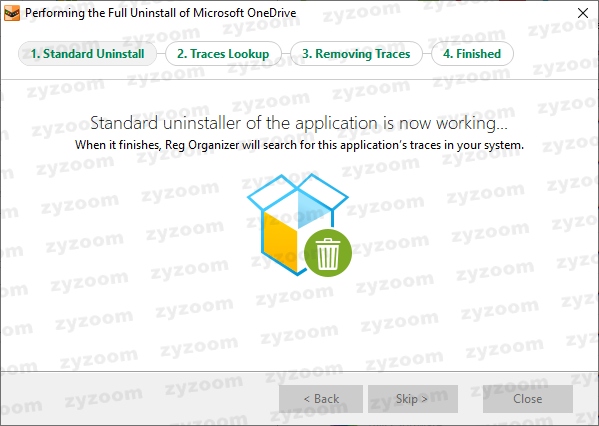Select the 1. Standard Uninstall step
The image size is (599, 426).
pos(87,54)
